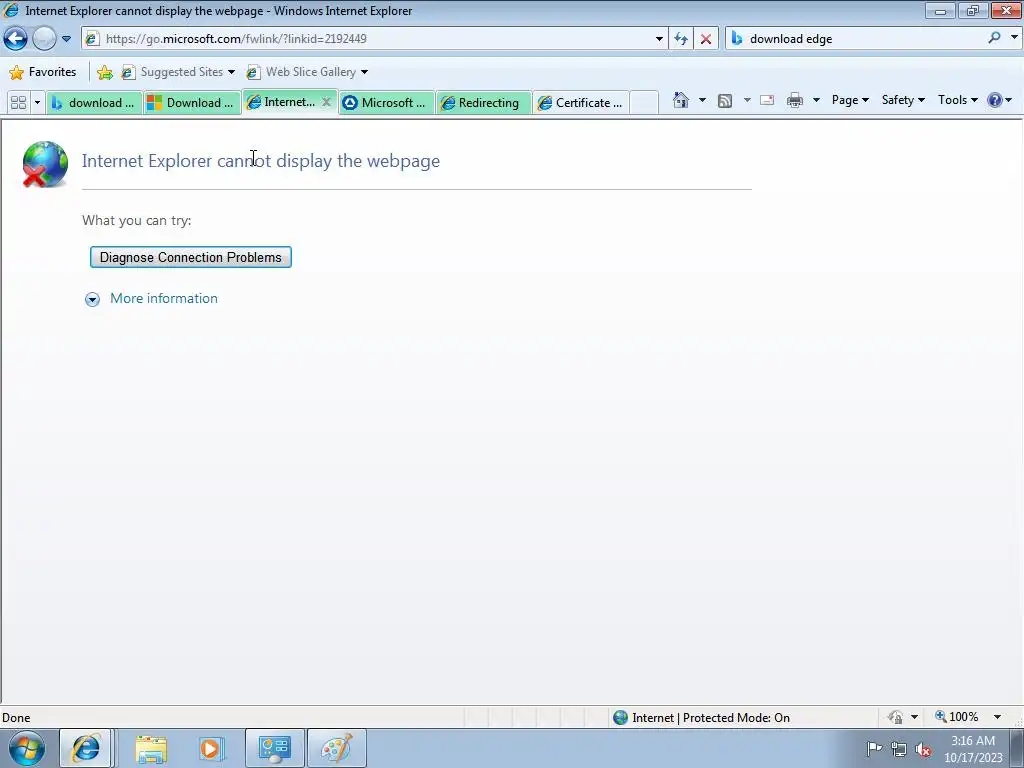The width and height of the screenshot is (1024, 768).
Task: Open the zoom level dropdown arrow
Action: click(x=997, y=717)
